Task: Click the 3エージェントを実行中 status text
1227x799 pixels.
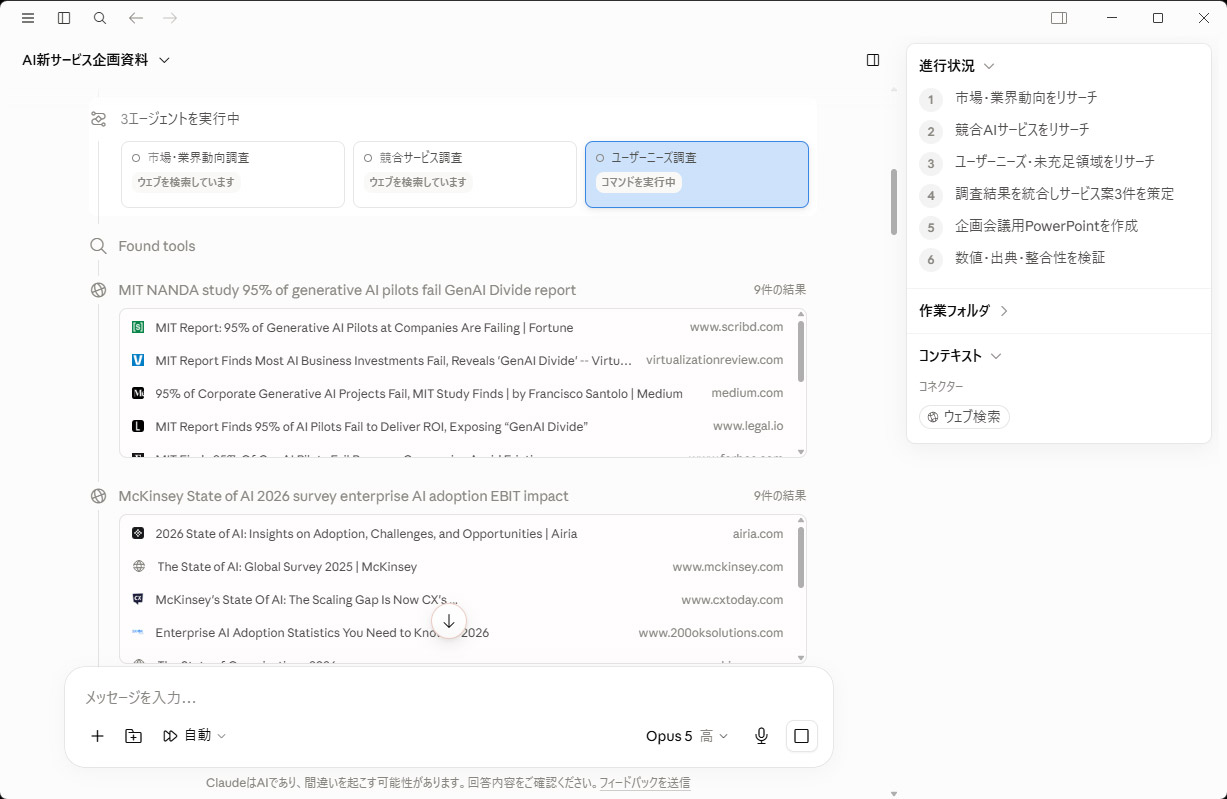Action: tap(180, 119)
